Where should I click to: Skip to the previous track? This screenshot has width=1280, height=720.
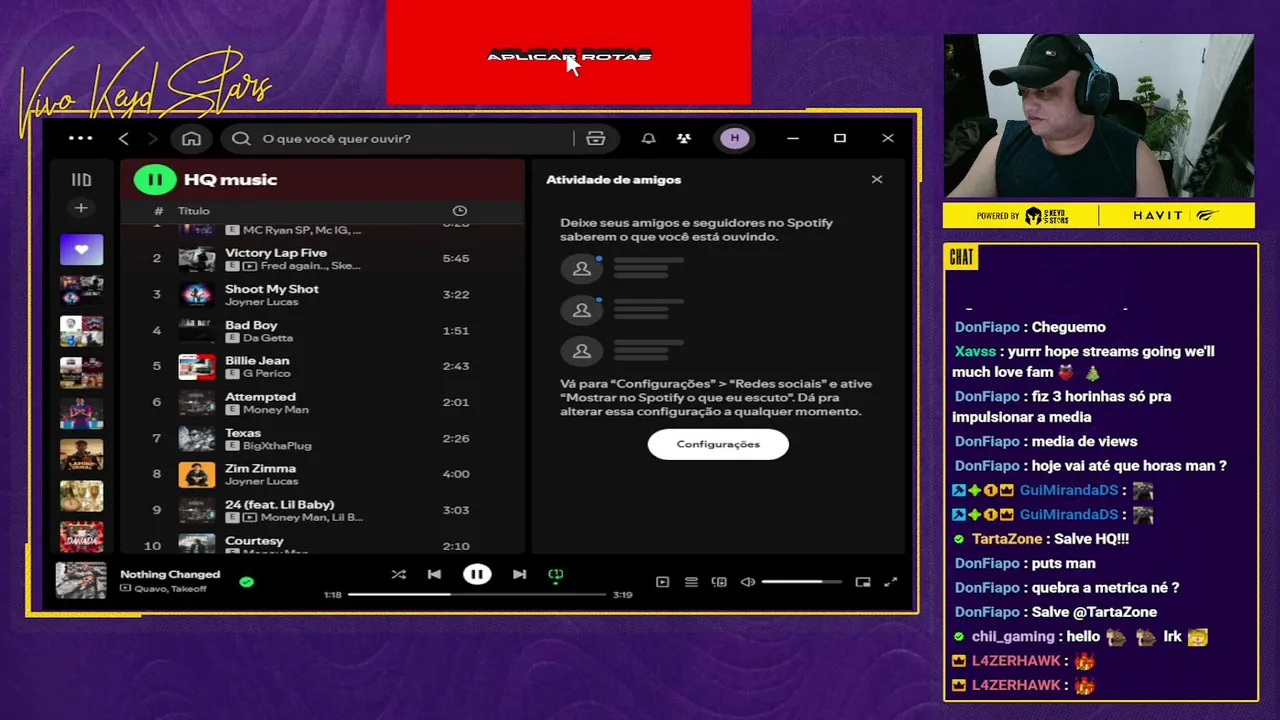(434, 574)
